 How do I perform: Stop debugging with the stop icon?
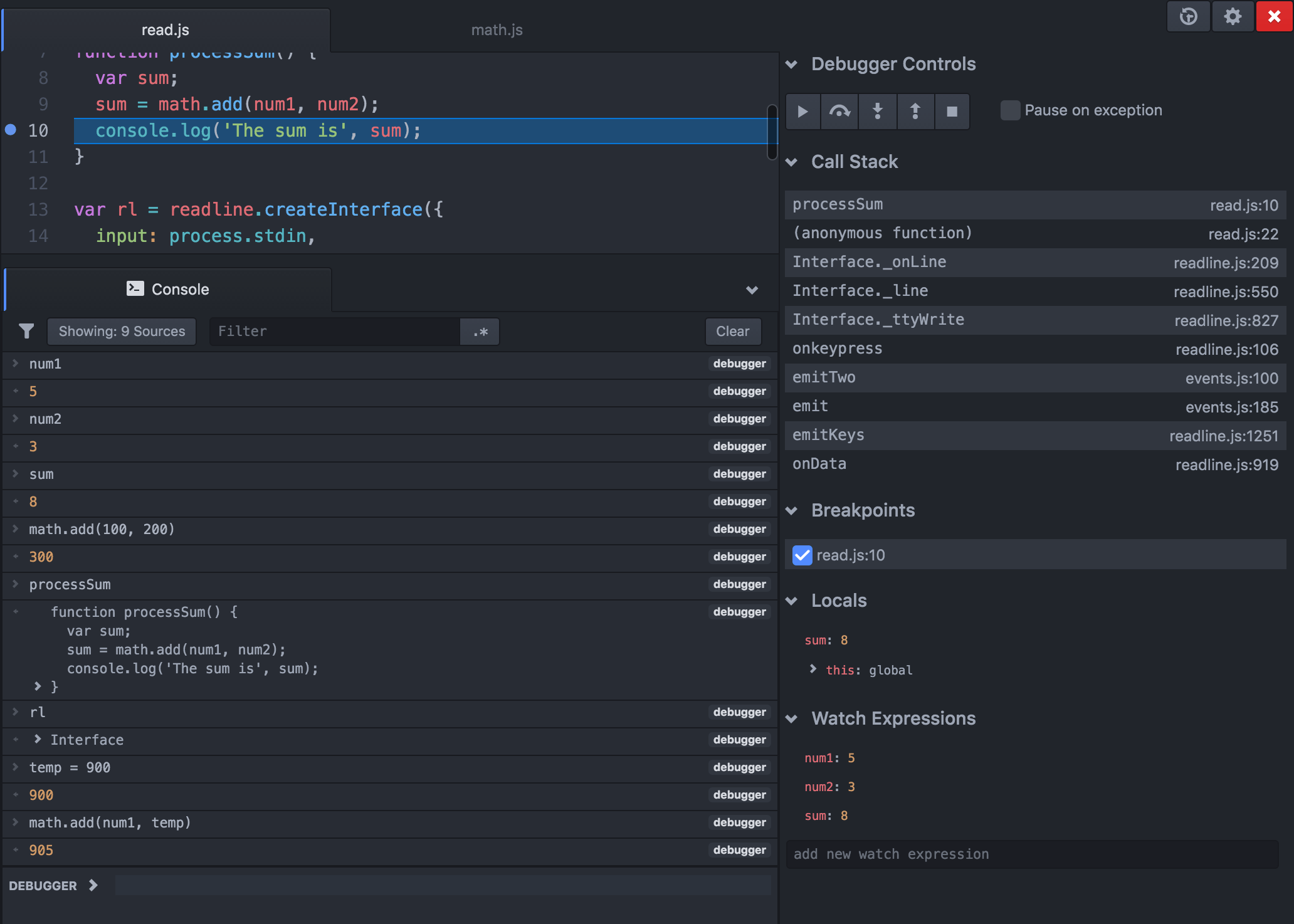click(952, 112)
